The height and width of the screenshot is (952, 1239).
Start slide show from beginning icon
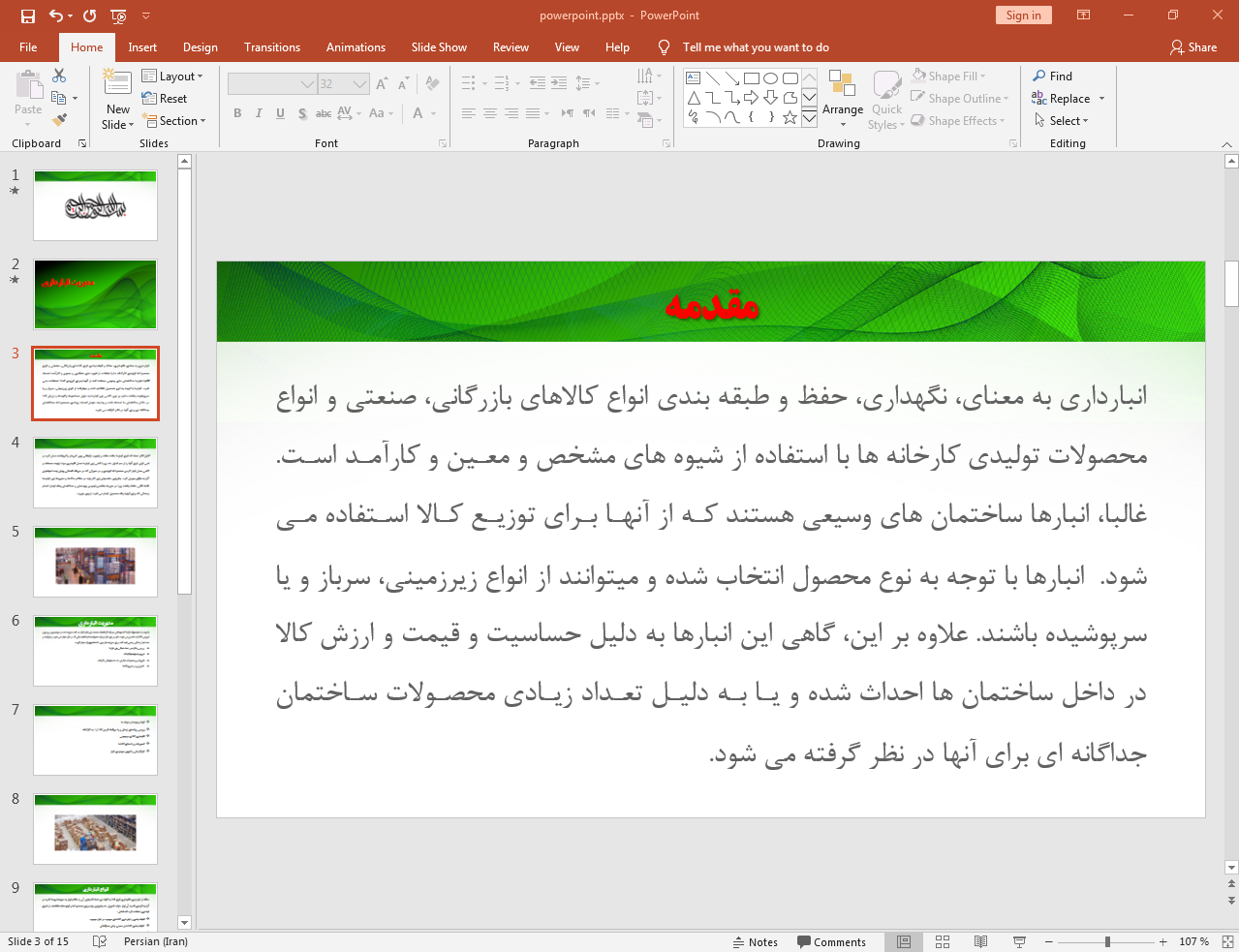(119, 15)
